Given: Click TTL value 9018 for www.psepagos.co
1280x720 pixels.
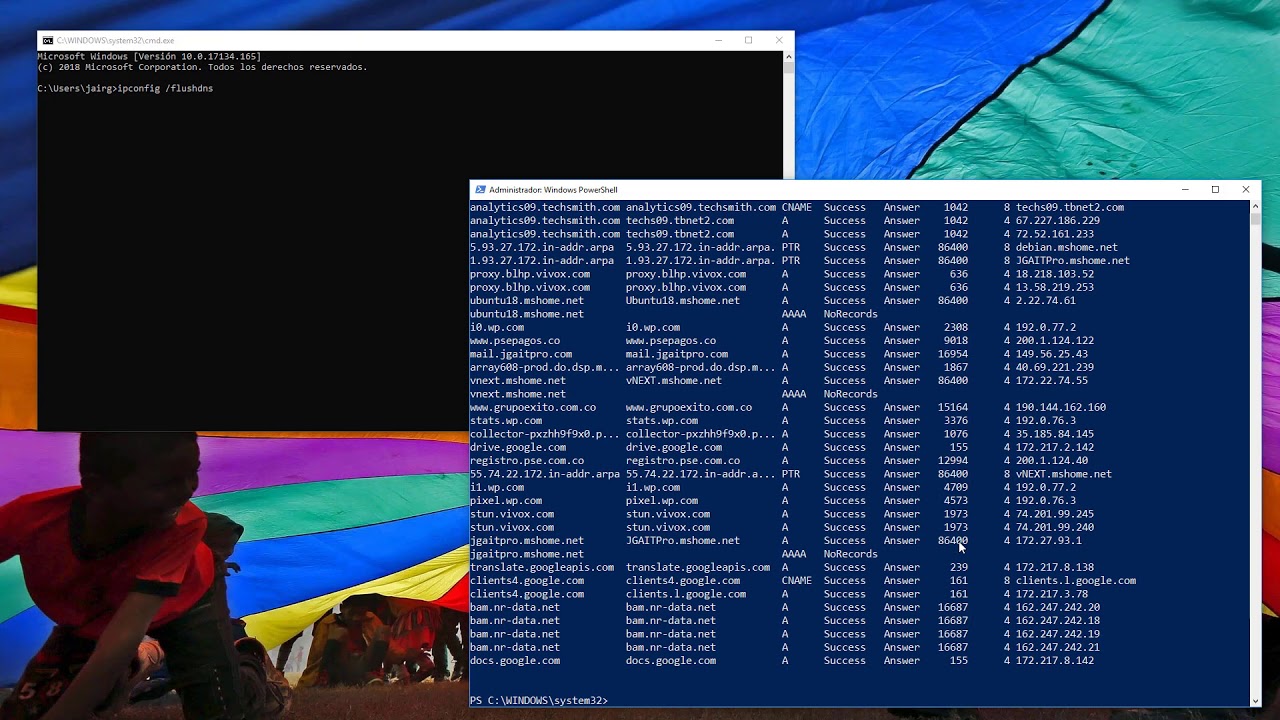Looking at the screenshot, I should tap(956, 341).
